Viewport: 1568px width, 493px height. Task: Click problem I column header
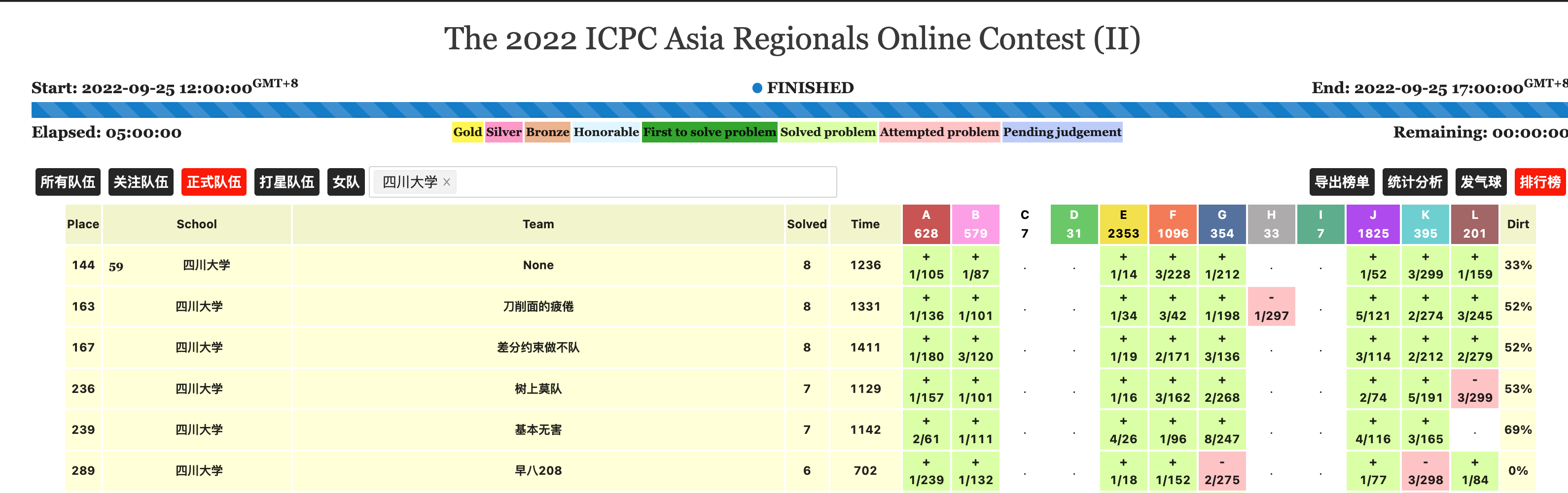[1320, 224]
